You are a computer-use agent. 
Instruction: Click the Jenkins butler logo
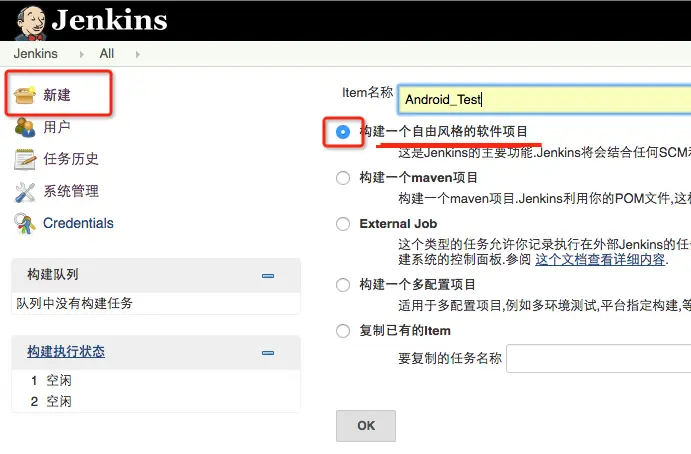(x=31, y=23)
